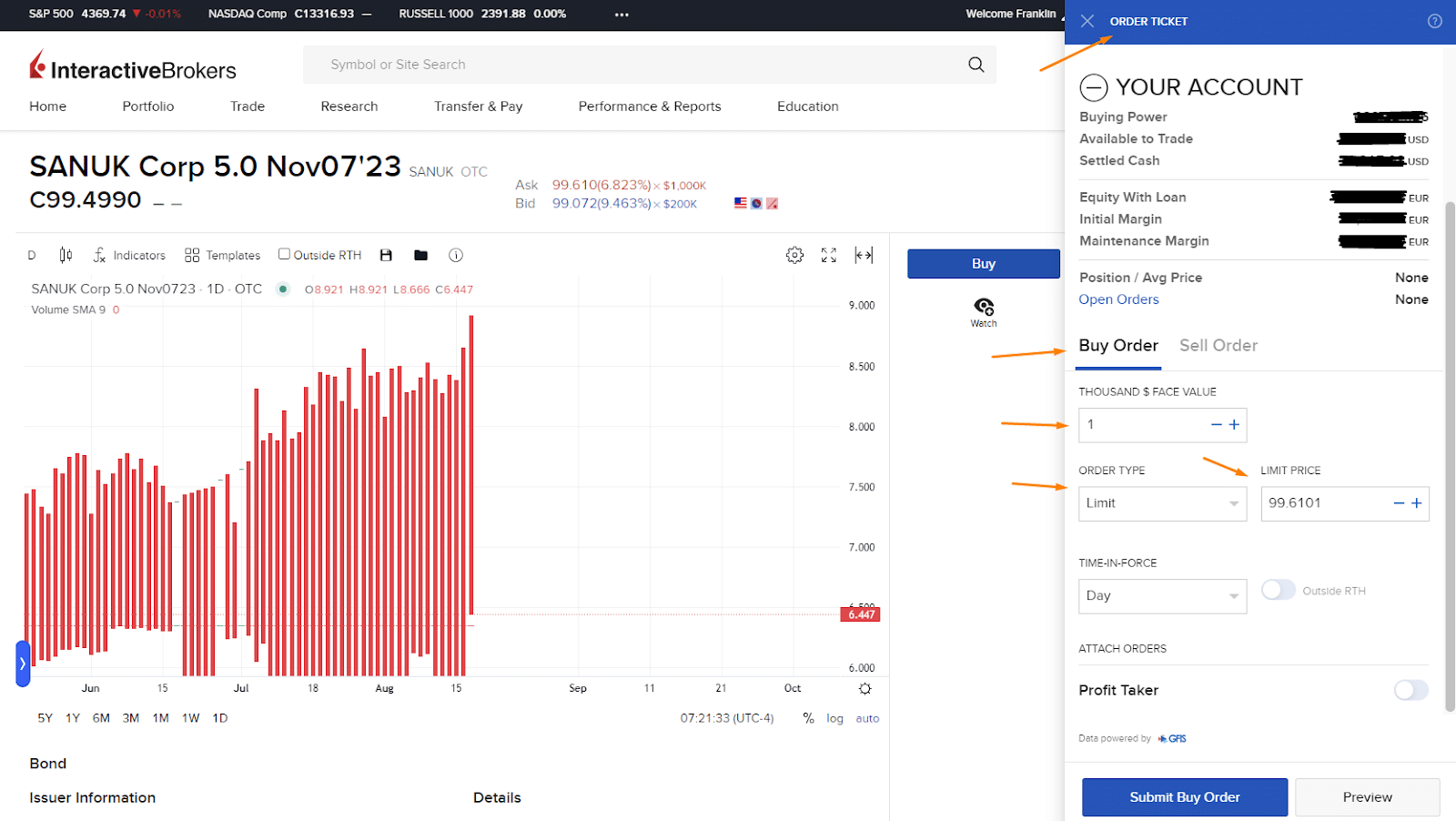Click Submit Buy Order
Image resolution: width=1456 pixels, height=821 pixels.
pos(1185,797)
